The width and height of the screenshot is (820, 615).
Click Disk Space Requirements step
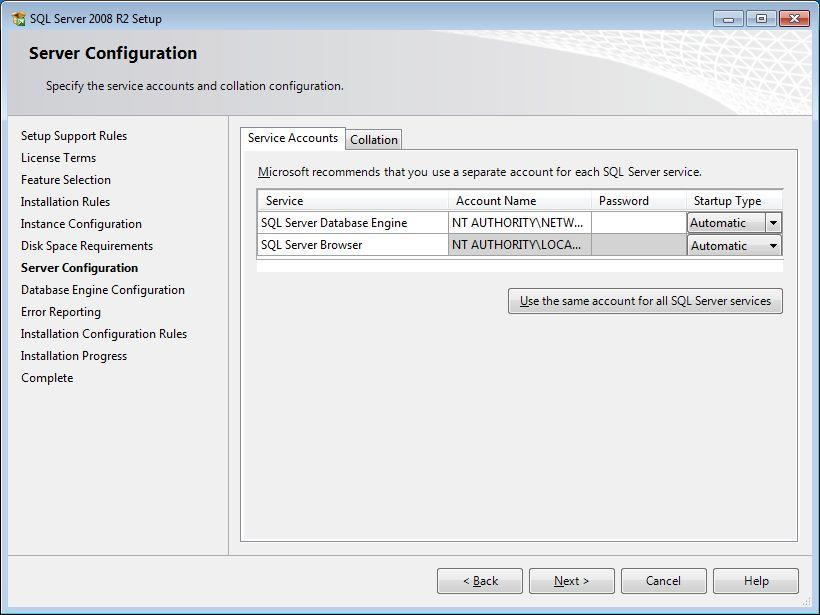pos(87,246)
